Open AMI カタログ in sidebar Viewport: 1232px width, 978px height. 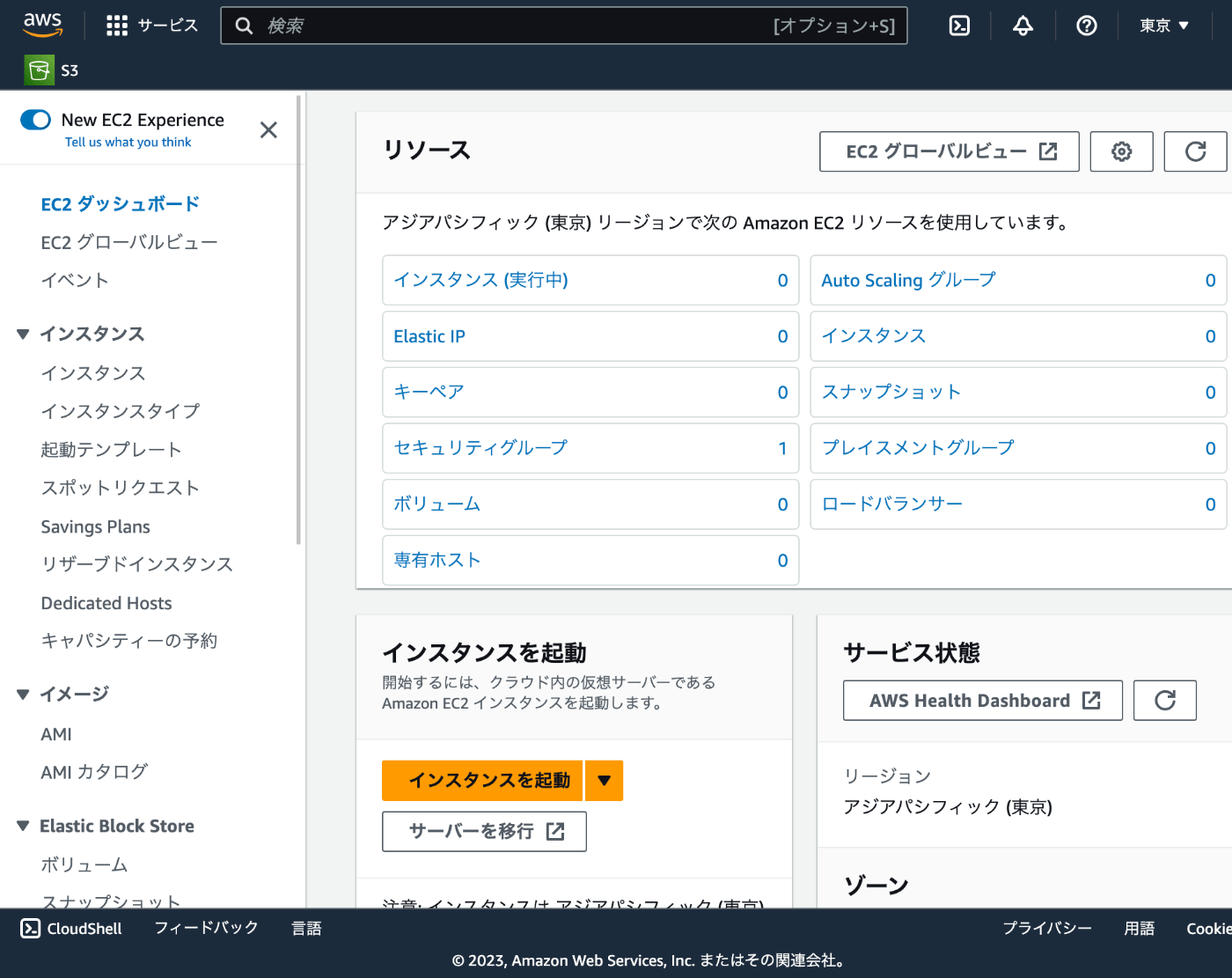pos(94,772)
